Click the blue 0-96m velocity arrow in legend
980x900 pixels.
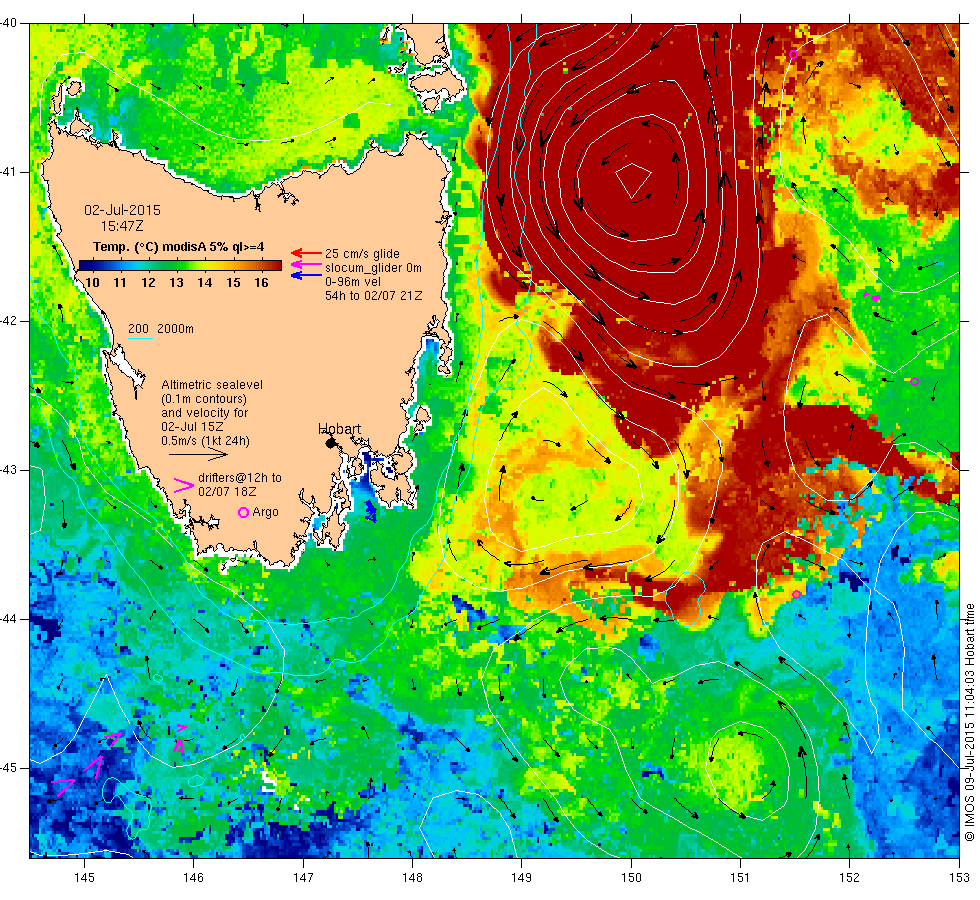click(x=306, y=275)
